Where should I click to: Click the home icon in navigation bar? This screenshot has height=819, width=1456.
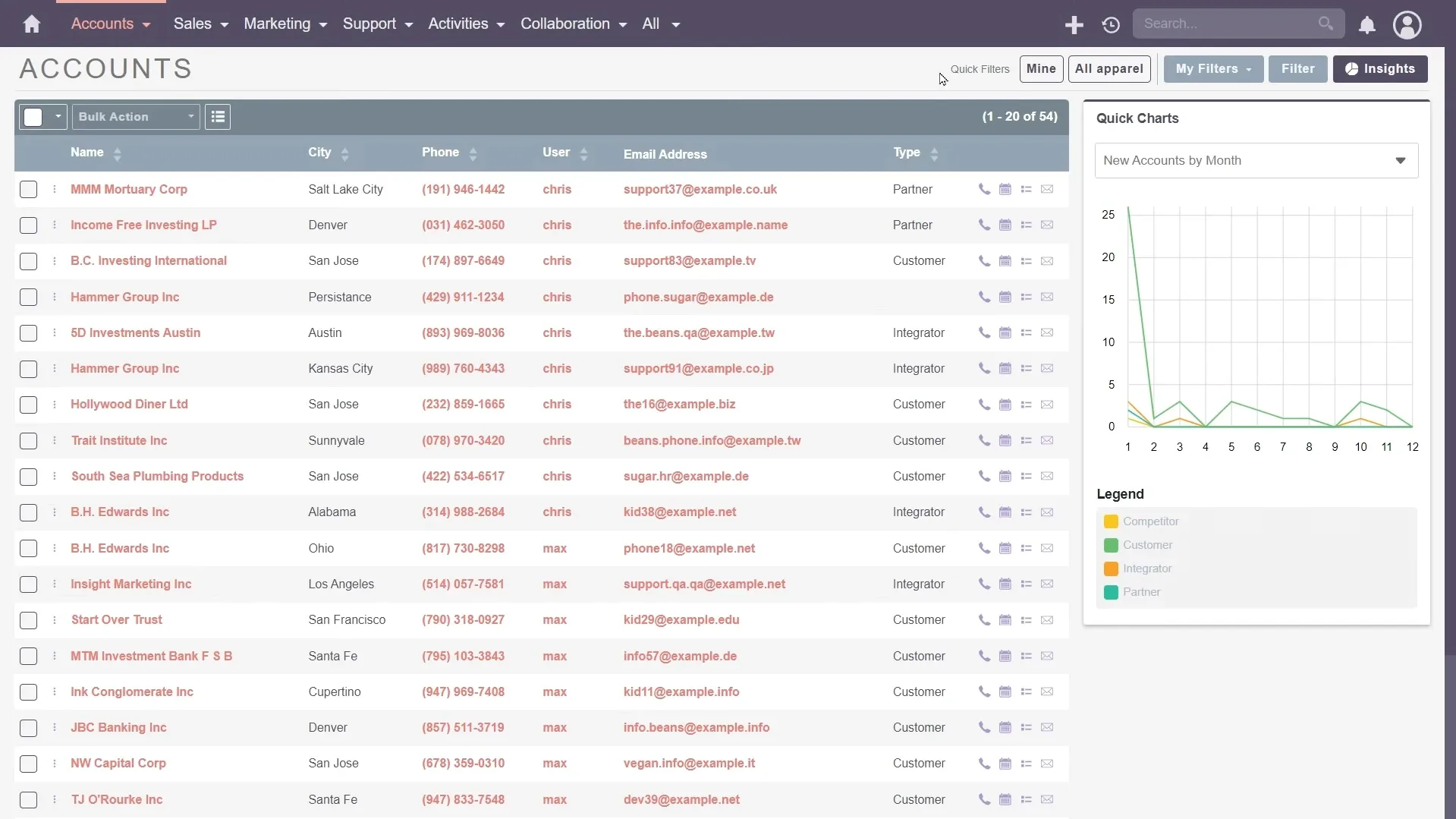(32, 24)
